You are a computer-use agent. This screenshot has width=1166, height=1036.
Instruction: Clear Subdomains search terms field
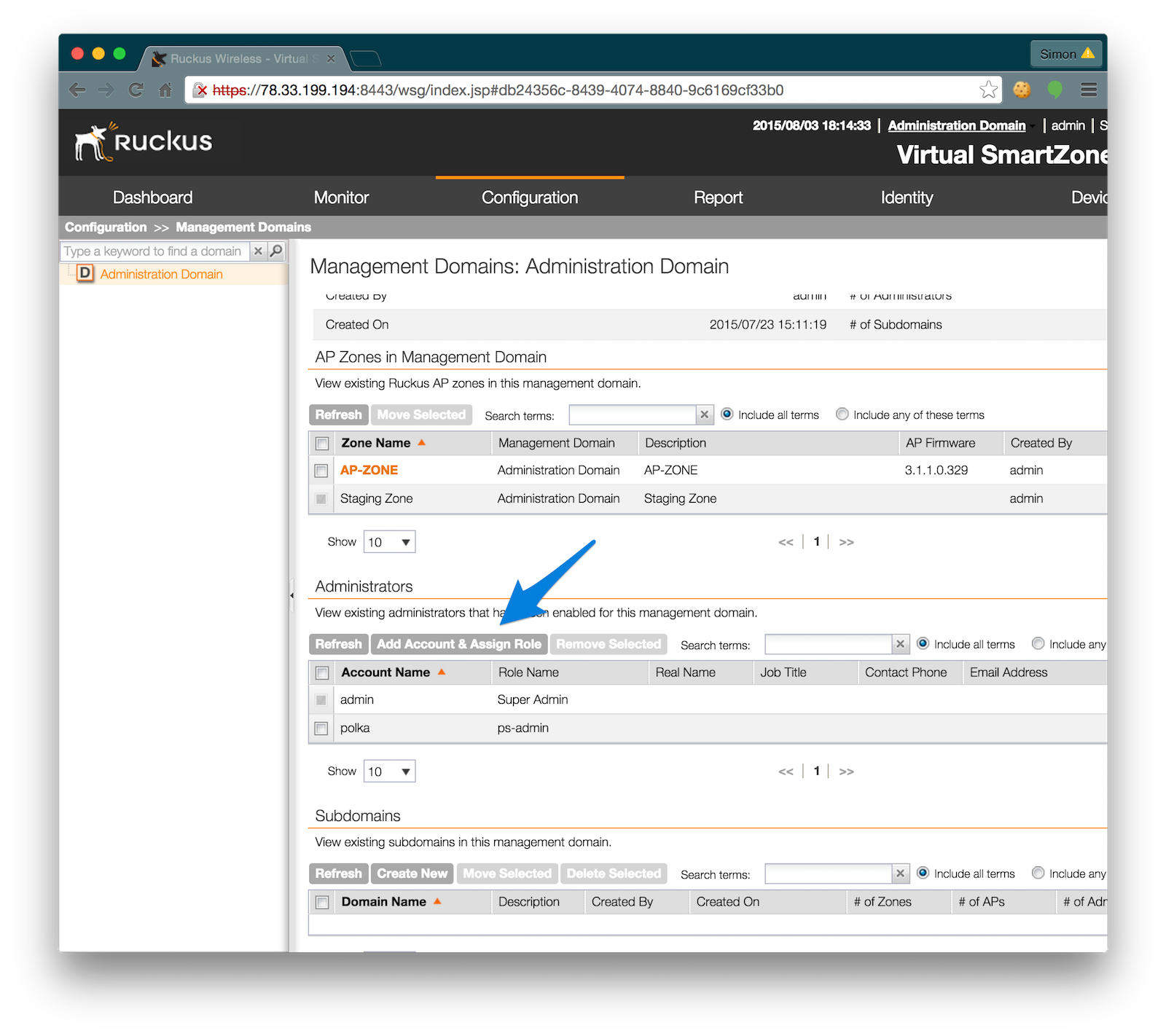[900, 874]
